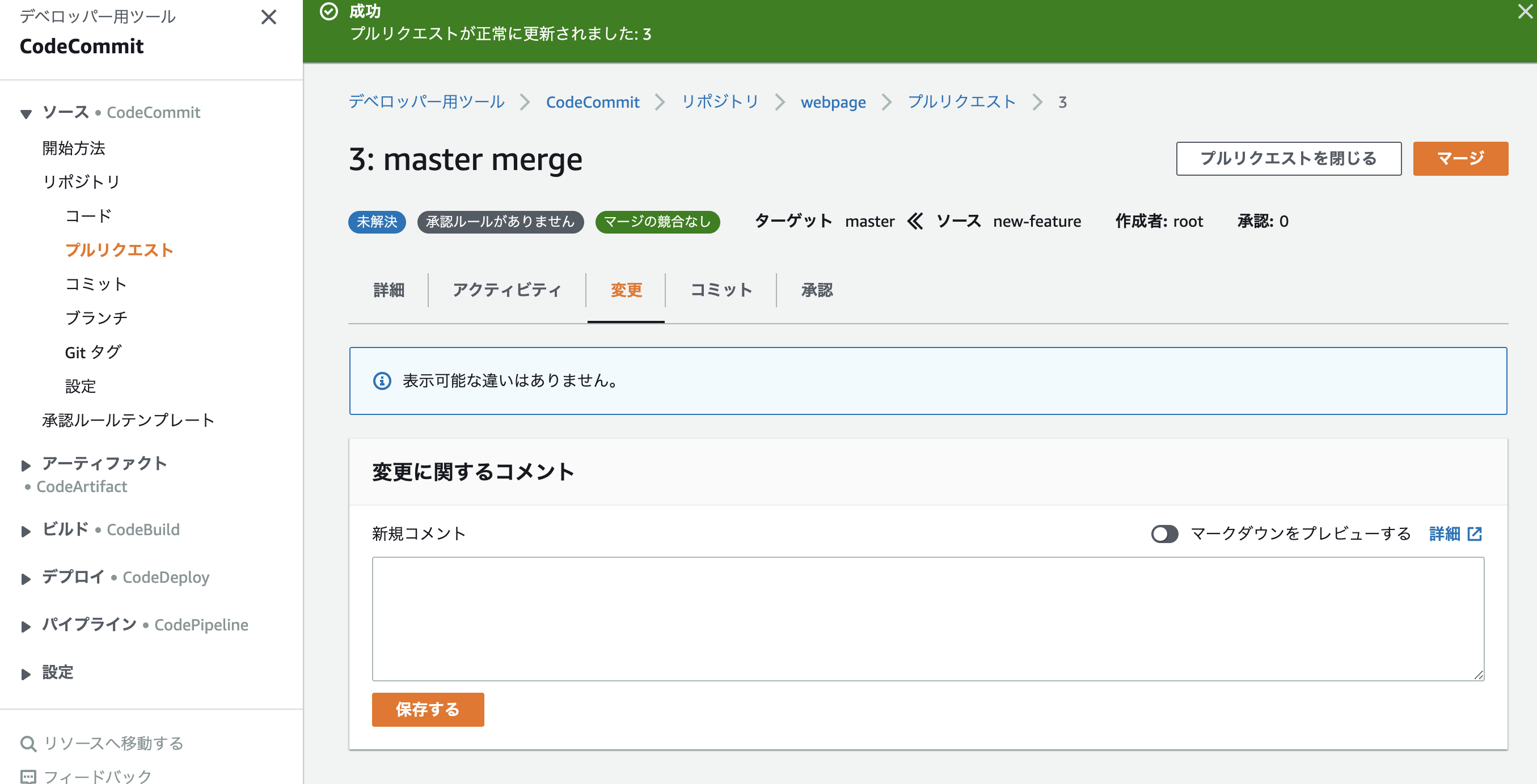1537x784 pixels.
Task: Open Git タグ in sidebar
Action: (93, 353)
